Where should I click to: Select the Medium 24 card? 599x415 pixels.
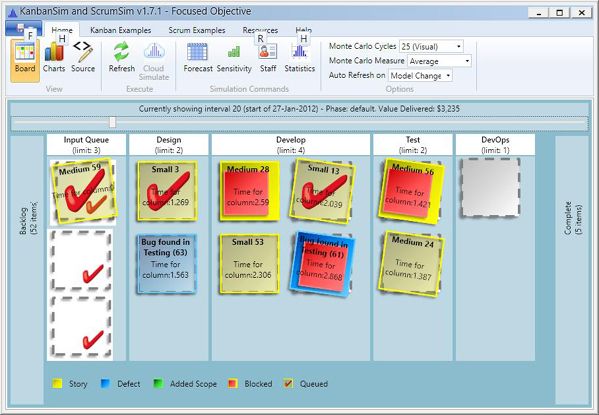tap(412, 263)
